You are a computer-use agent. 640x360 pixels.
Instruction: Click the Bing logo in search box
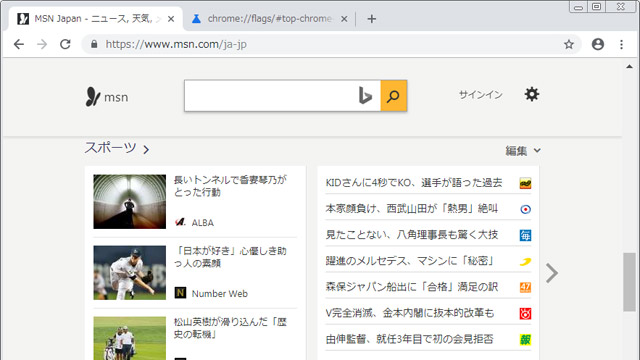365,96
